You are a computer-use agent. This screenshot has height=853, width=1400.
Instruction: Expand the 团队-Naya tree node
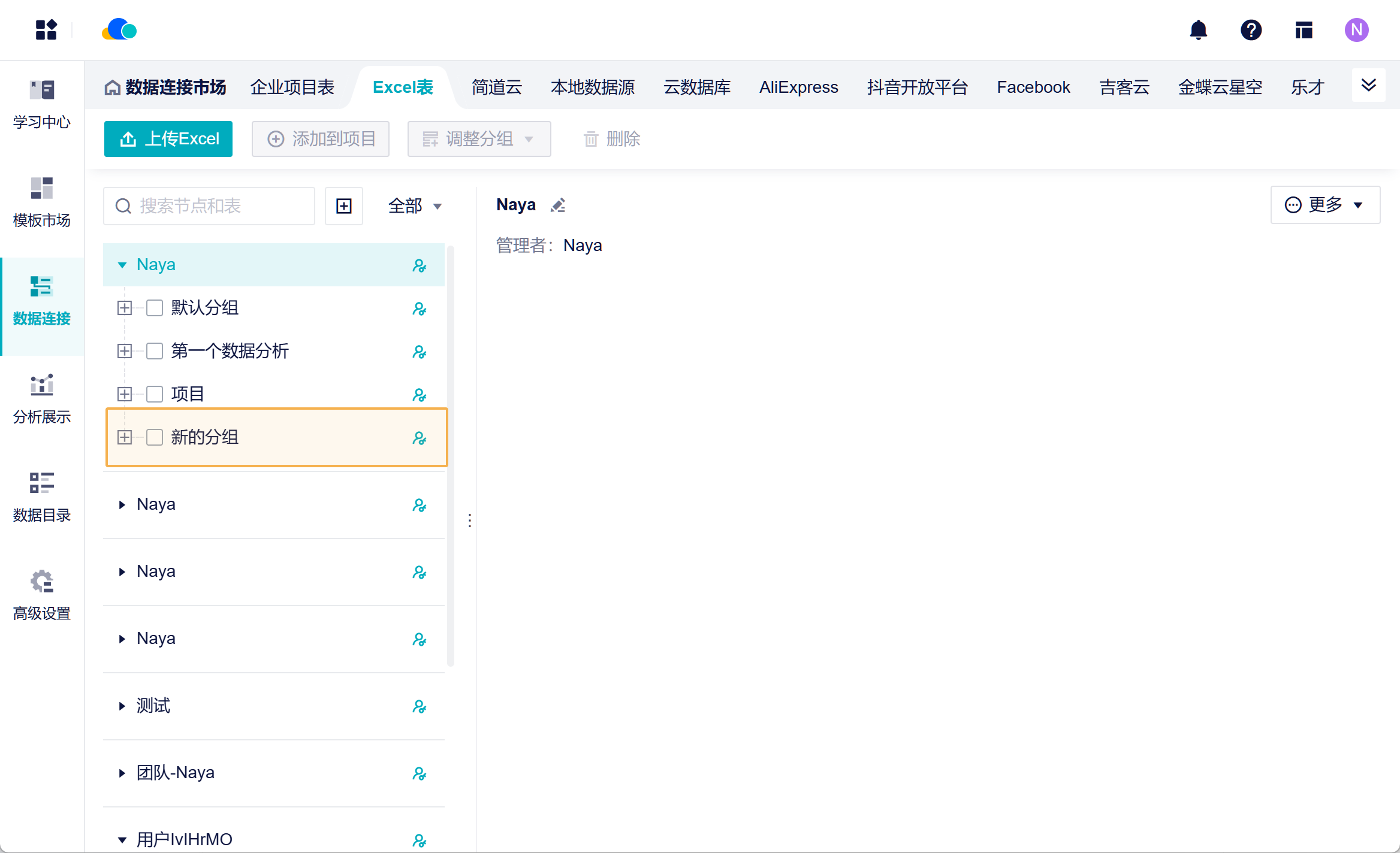click(x=122, y=773)
